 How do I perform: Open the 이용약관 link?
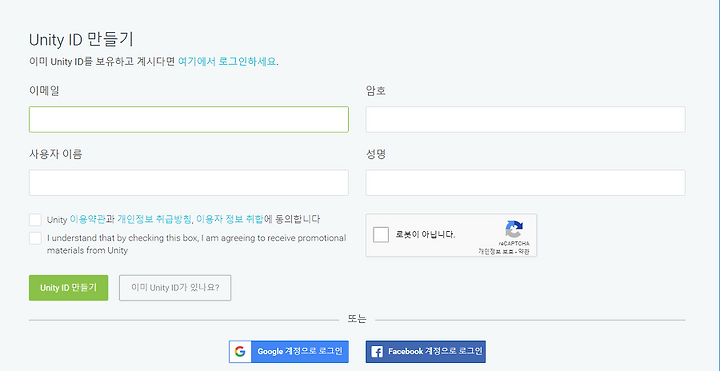coord(88,219)
